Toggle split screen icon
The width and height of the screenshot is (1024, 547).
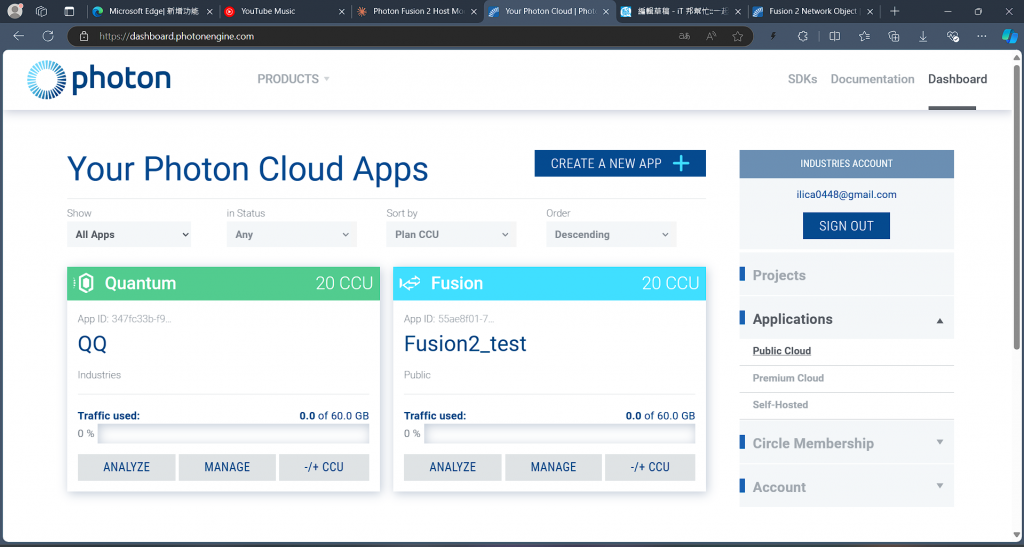(x=835, y=37)
